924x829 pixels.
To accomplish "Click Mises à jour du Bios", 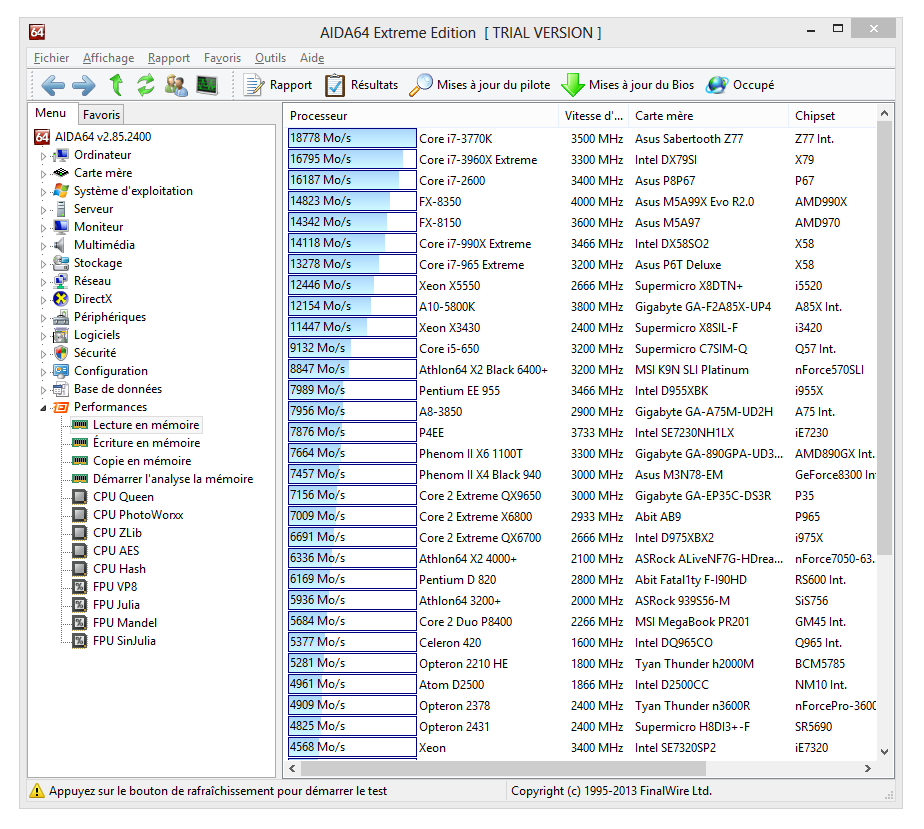I will click(628, 85).
